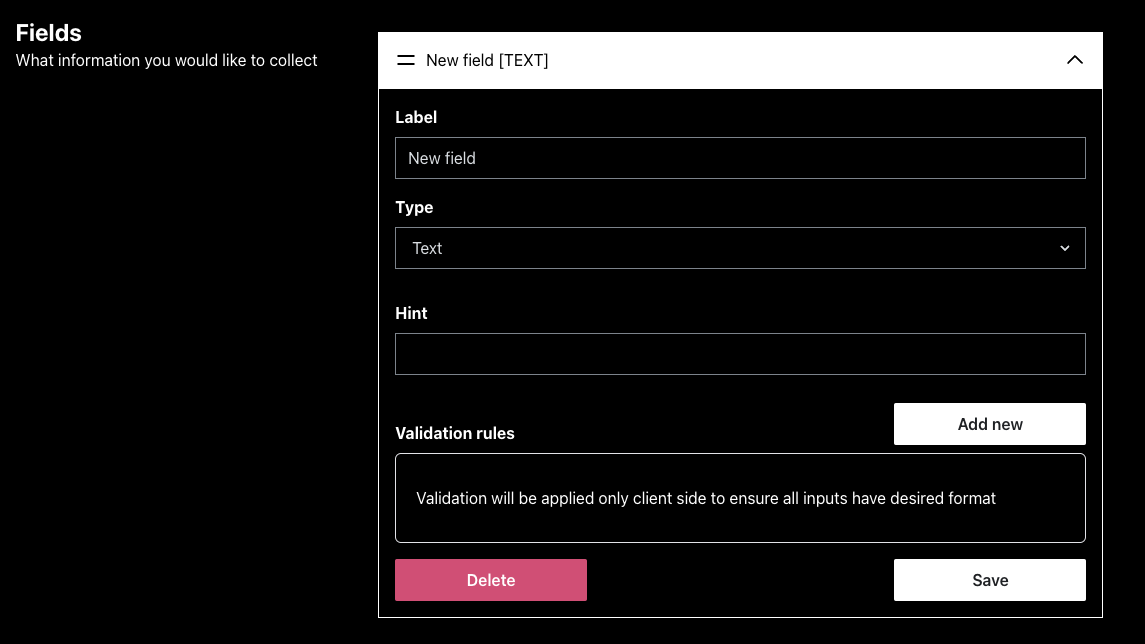Viewport: 1145px width, 644px height.
Task: Select the client side validation notice text
Action: point(705,498)
